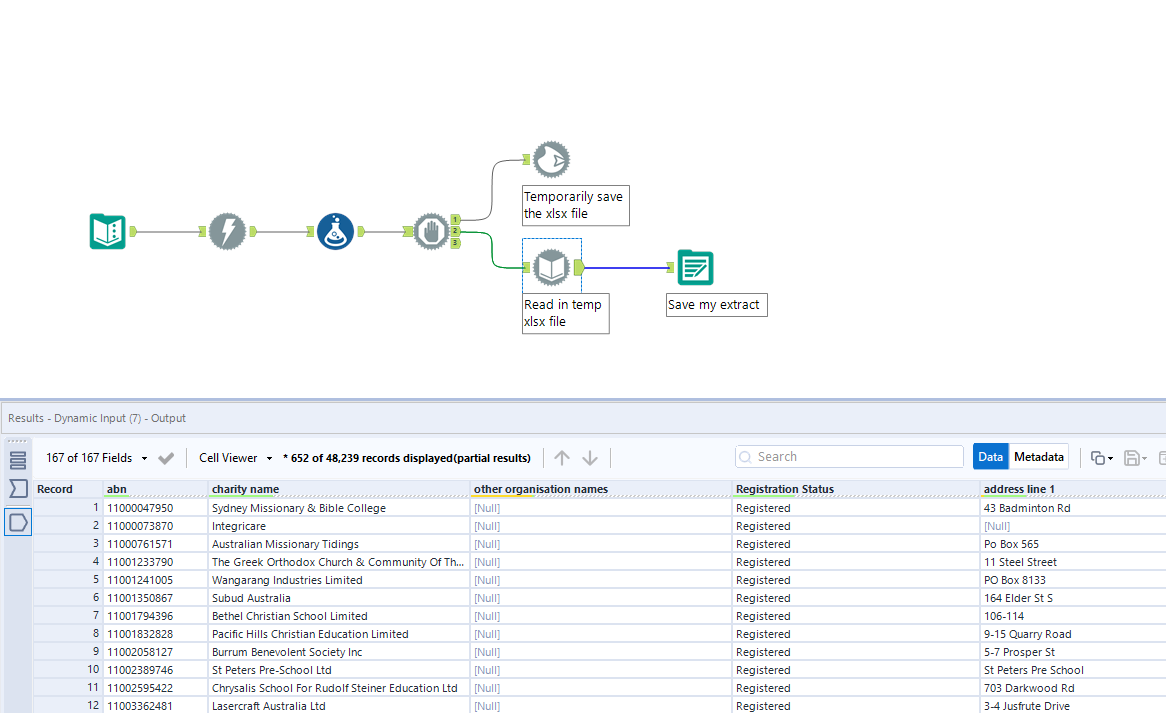Screen dimensions: 1166x713
Task: Click the down navigation arrow in Results
Action: click(590, 457)
